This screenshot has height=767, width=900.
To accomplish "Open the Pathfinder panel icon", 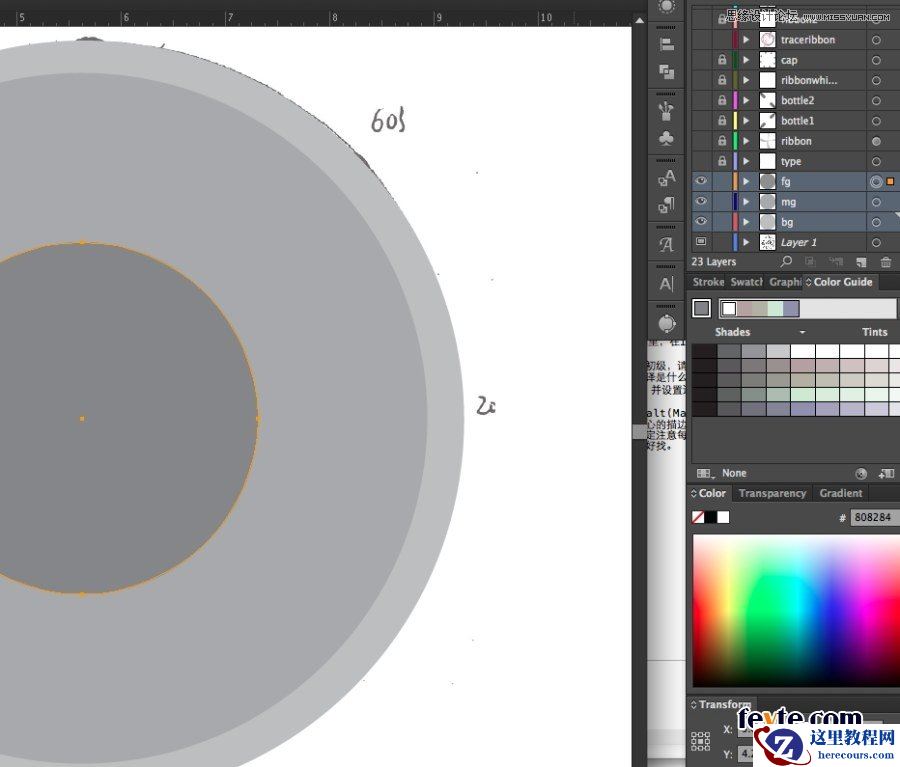I will pyautogui.click(x=667, y=71).
